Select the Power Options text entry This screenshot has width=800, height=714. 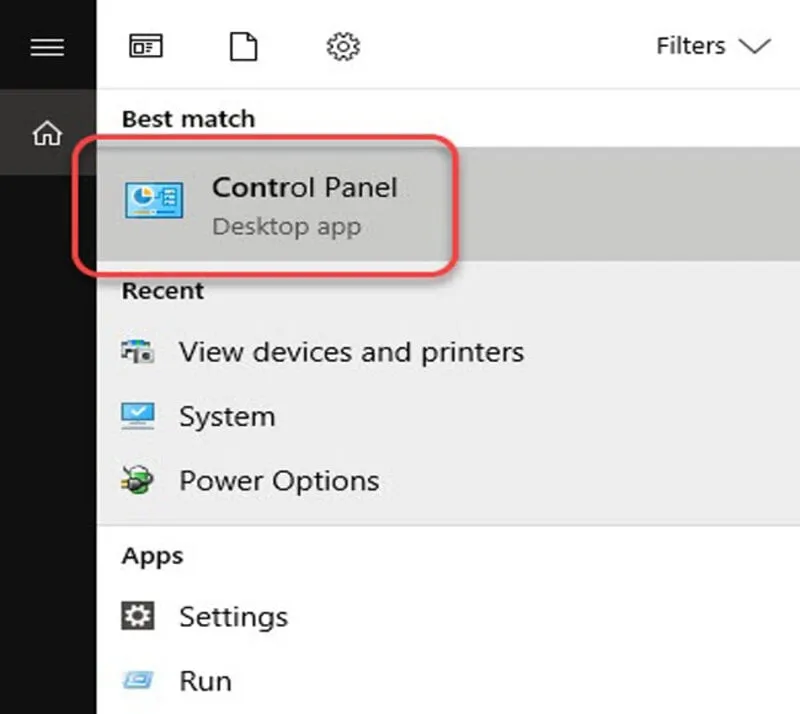pos(278,480)
